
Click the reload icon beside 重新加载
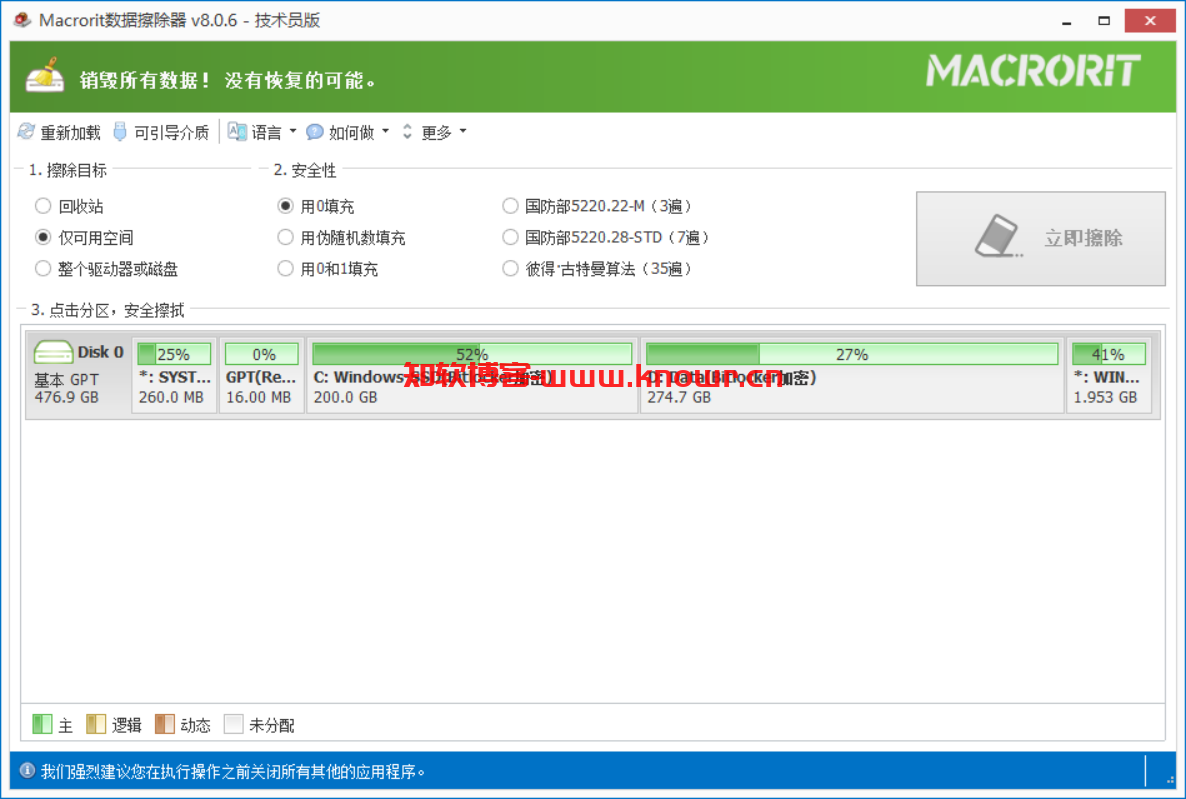26,132
